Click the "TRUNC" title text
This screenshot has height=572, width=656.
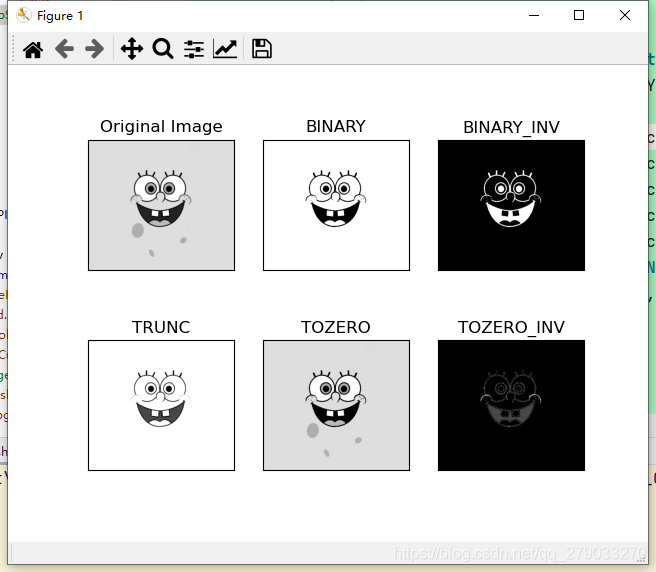point(161,327)
